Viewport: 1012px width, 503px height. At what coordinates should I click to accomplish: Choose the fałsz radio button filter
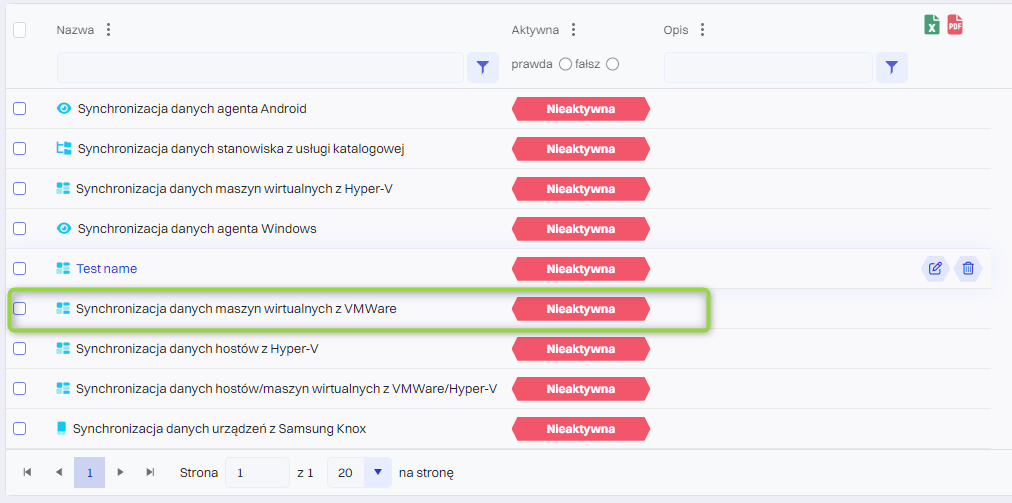612,64
